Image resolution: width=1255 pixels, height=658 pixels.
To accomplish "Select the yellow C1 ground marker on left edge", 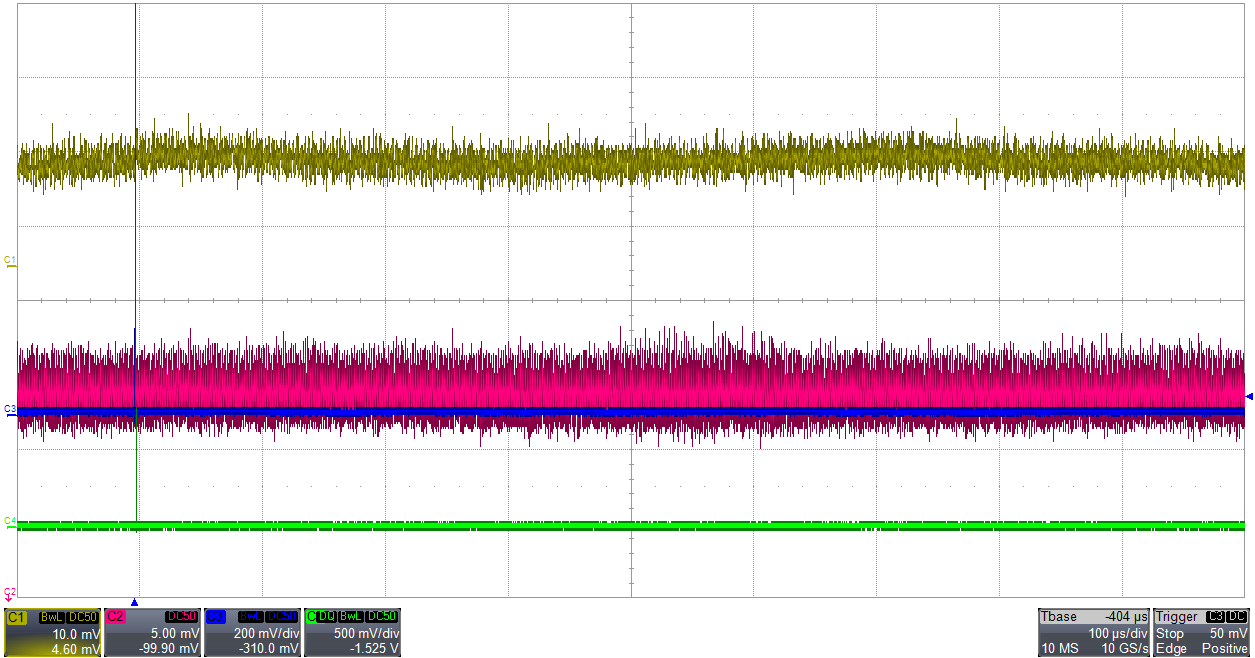I will pyautogui.click(x=10, y=262).
